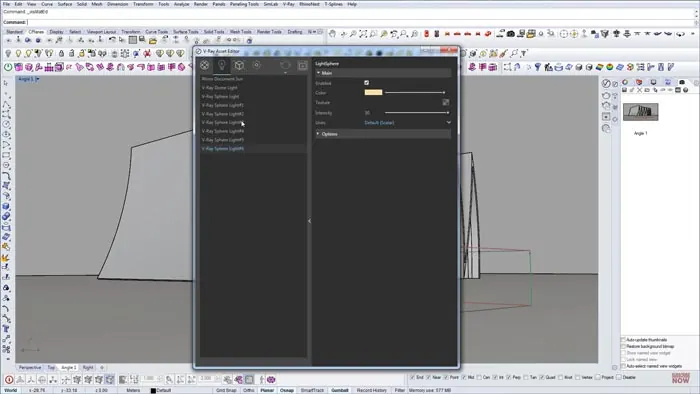Click the render teapot icon in Asset Editor
This screenshot has height=394, width=700.
pyautogui.click(x=285, y=66)
